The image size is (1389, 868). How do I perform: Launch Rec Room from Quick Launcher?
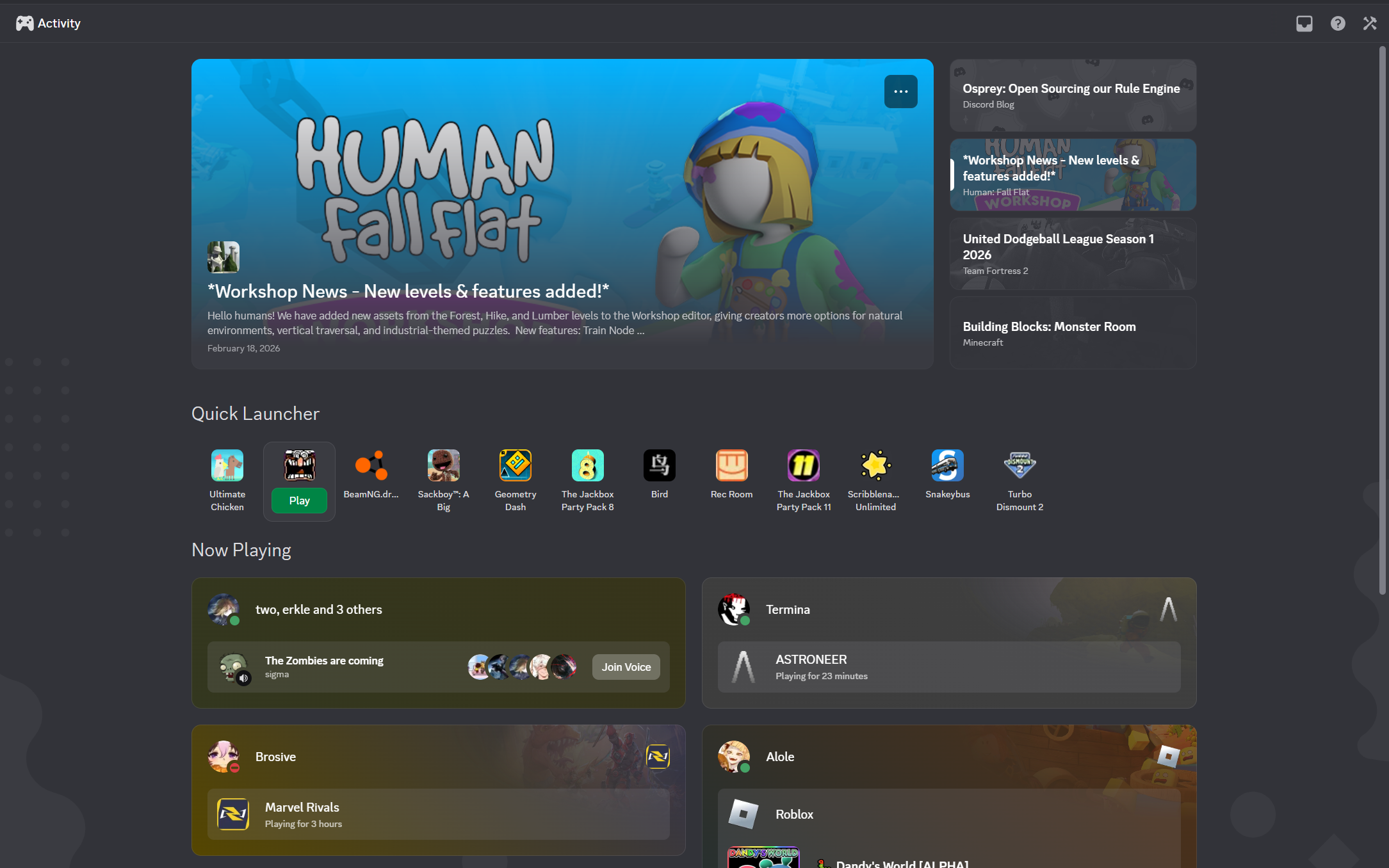[x=732, y=465]
